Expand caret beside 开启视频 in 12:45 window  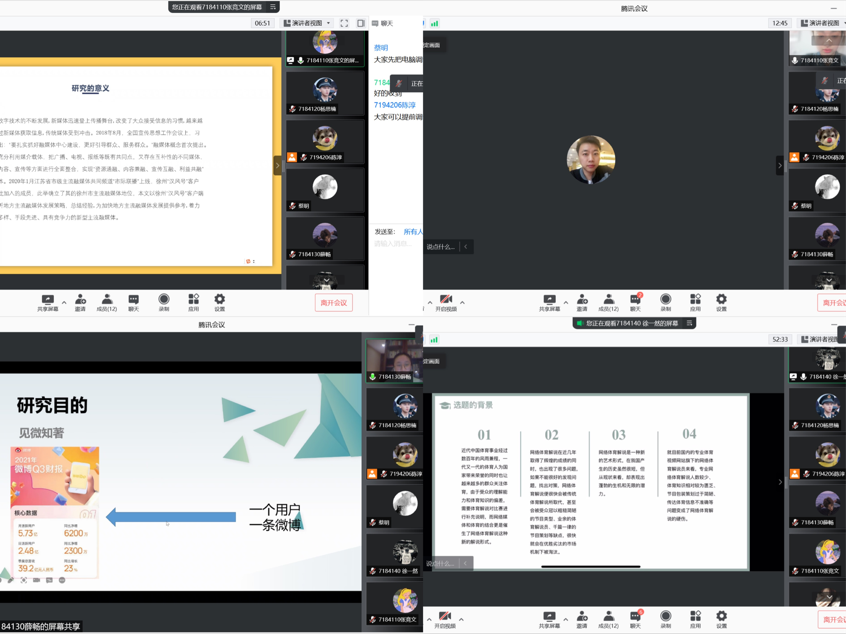[x=462, y=302]
